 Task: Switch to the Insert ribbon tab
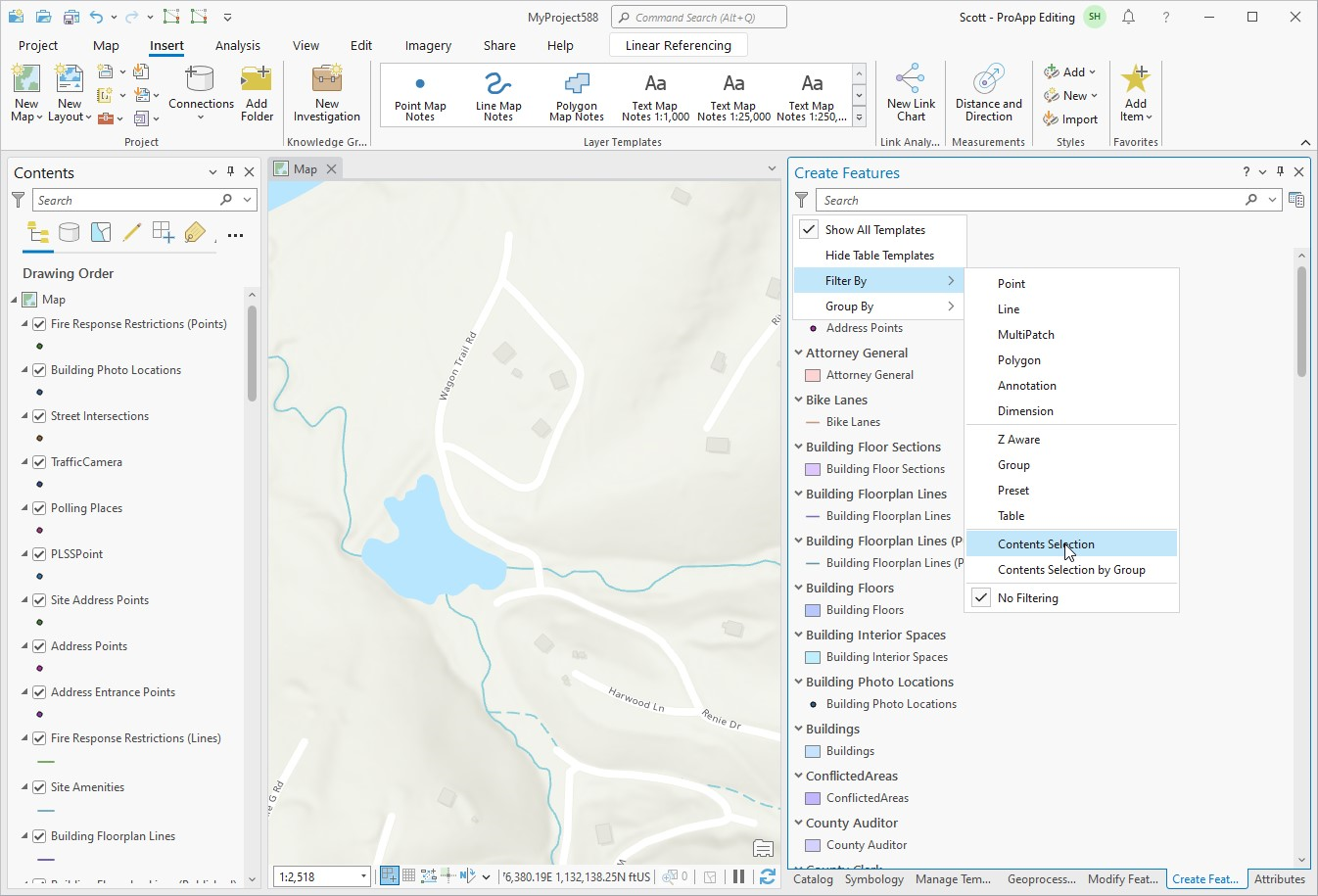166,45
